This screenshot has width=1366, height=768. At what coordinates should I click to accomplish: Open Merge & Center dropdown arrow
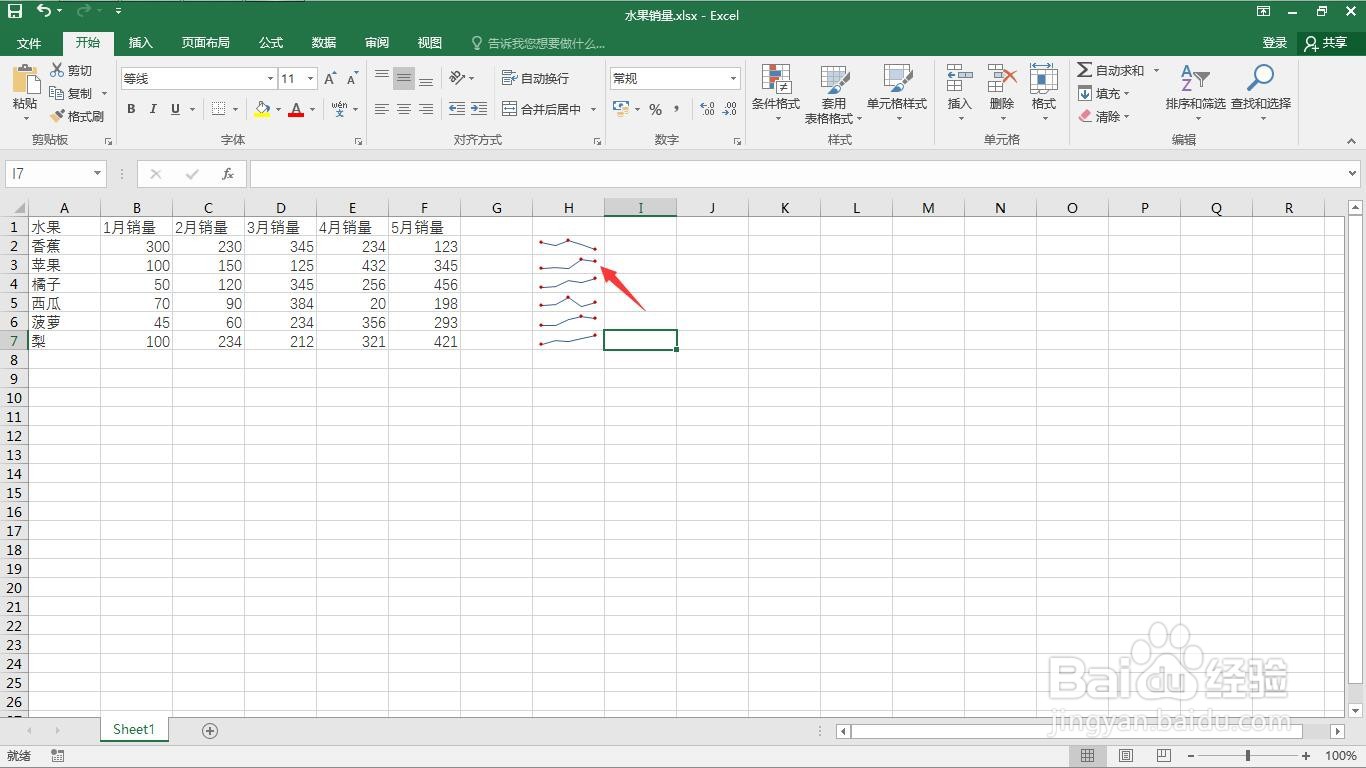(593, 109)
